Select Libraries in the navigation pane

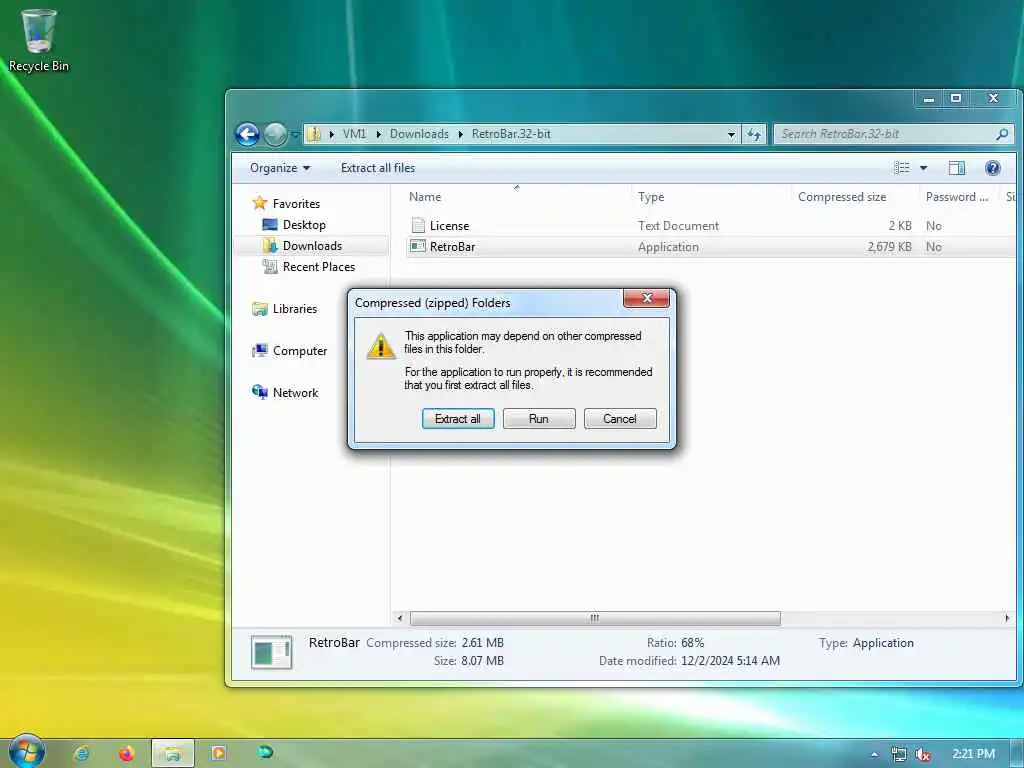click(284, 309)
